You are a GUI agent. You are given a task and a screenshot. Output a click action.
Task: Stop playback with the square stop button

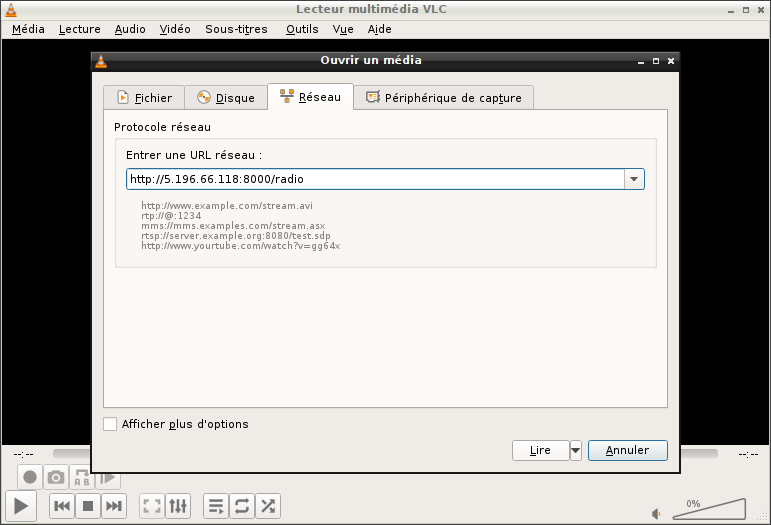(88, 506)
